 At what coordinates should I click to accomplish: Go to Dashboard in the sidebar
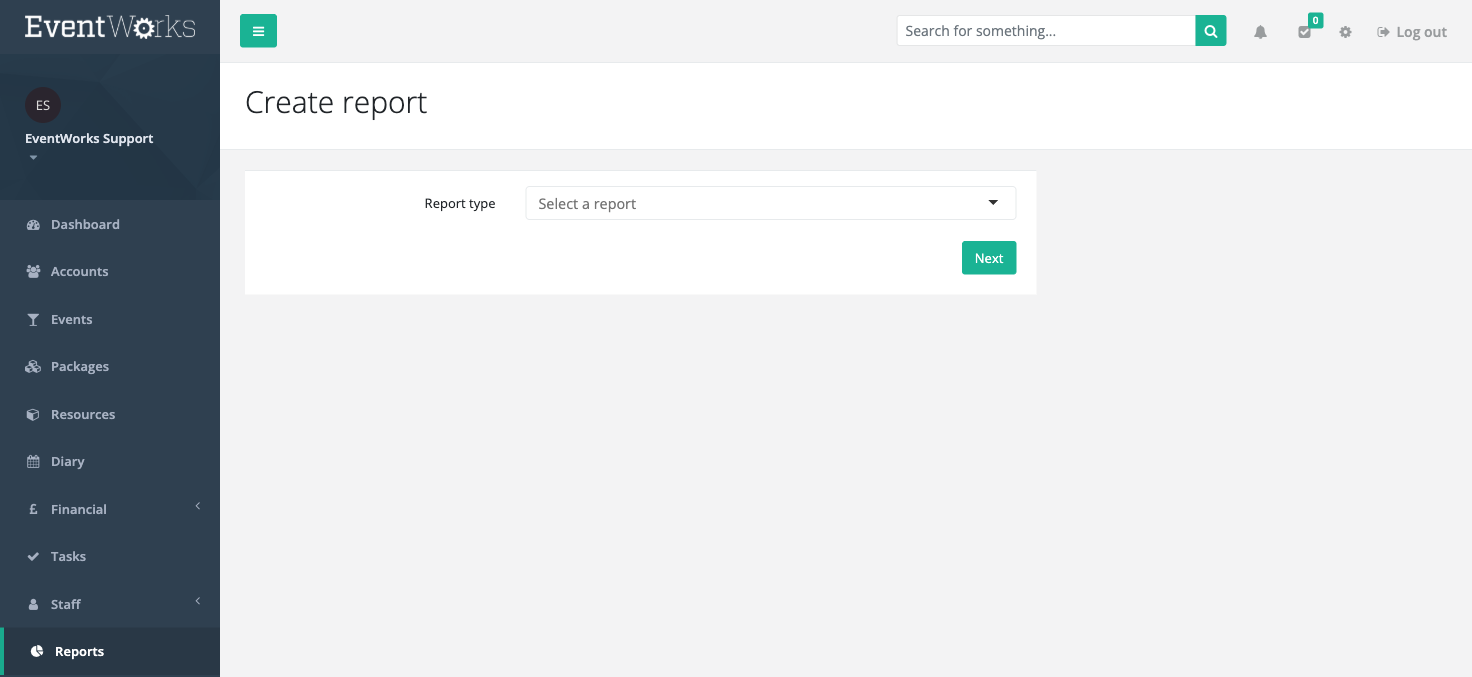tap(110, 225)
